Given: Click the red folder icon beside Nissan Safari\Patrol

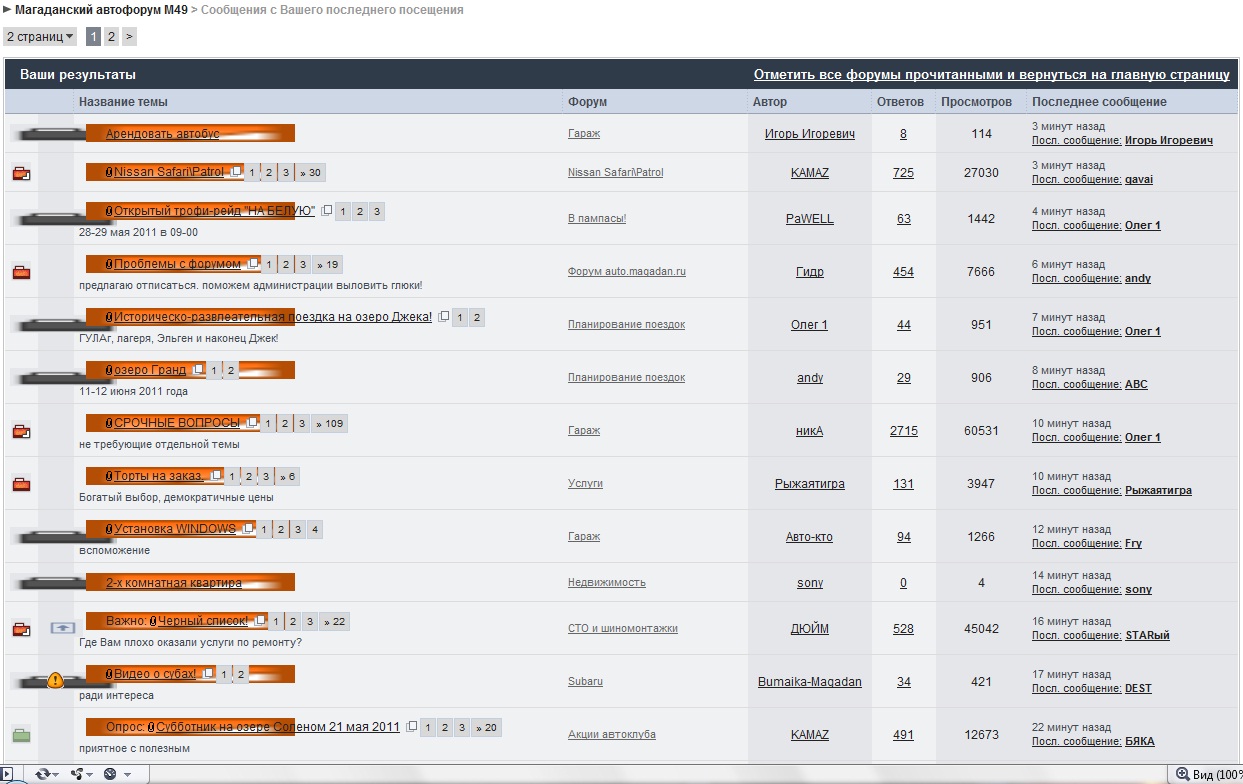Looking at the screenshot, I should pyautogui.click(x=21, y=173).
